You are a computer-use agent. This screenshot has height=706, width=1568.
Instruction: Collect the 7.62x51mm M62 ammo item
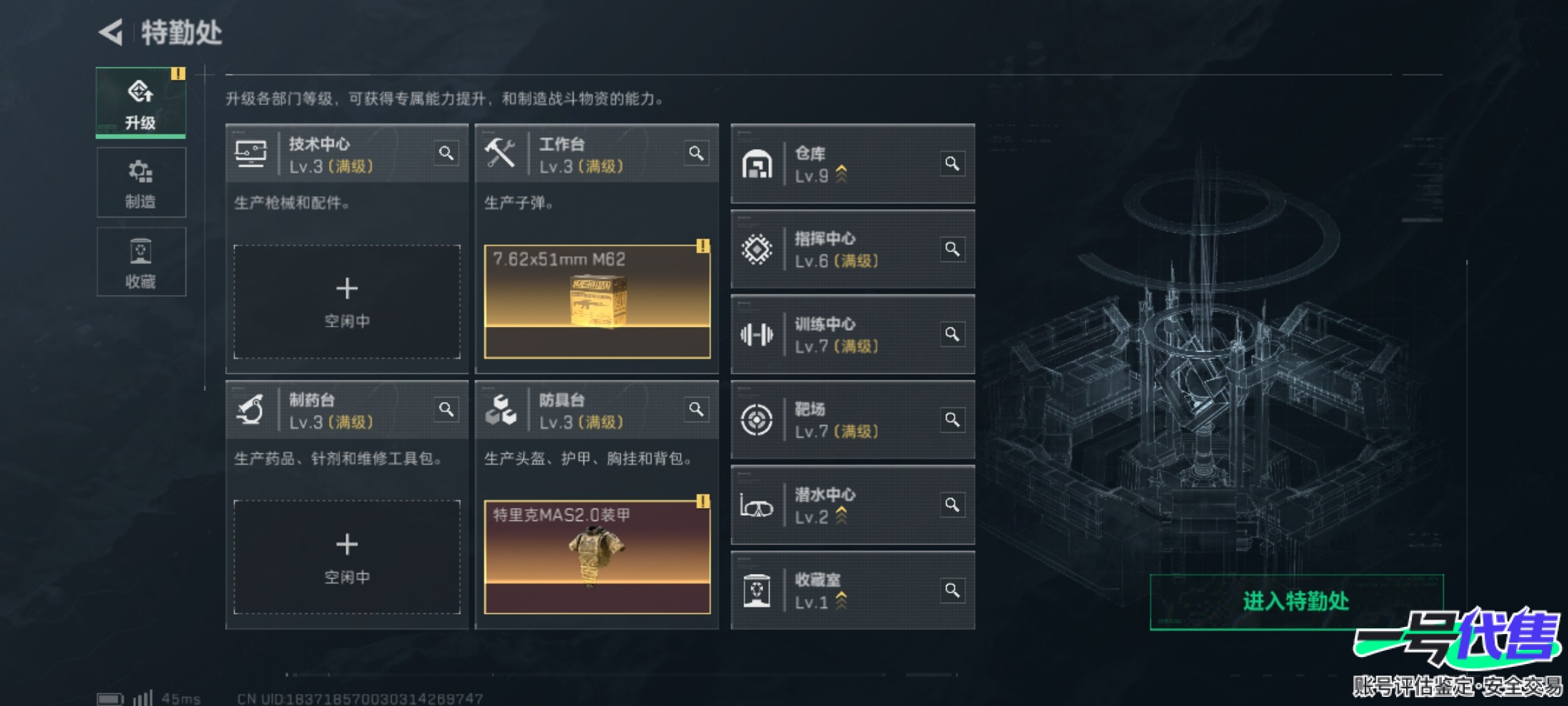click(597, 302)
